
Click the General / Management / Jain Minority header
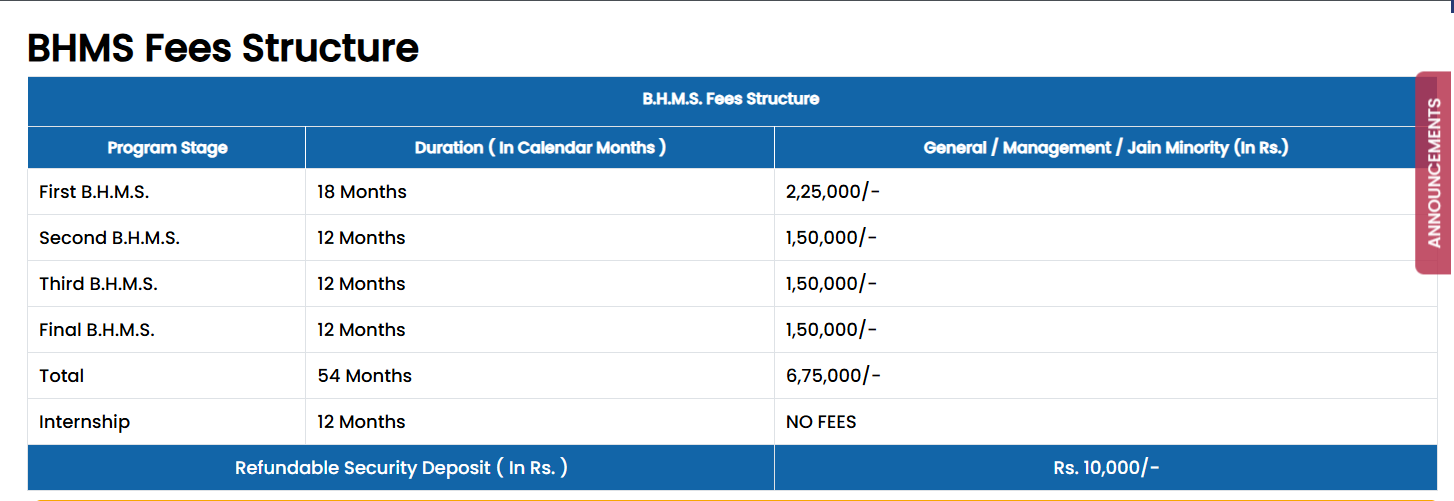(1105, 148)
